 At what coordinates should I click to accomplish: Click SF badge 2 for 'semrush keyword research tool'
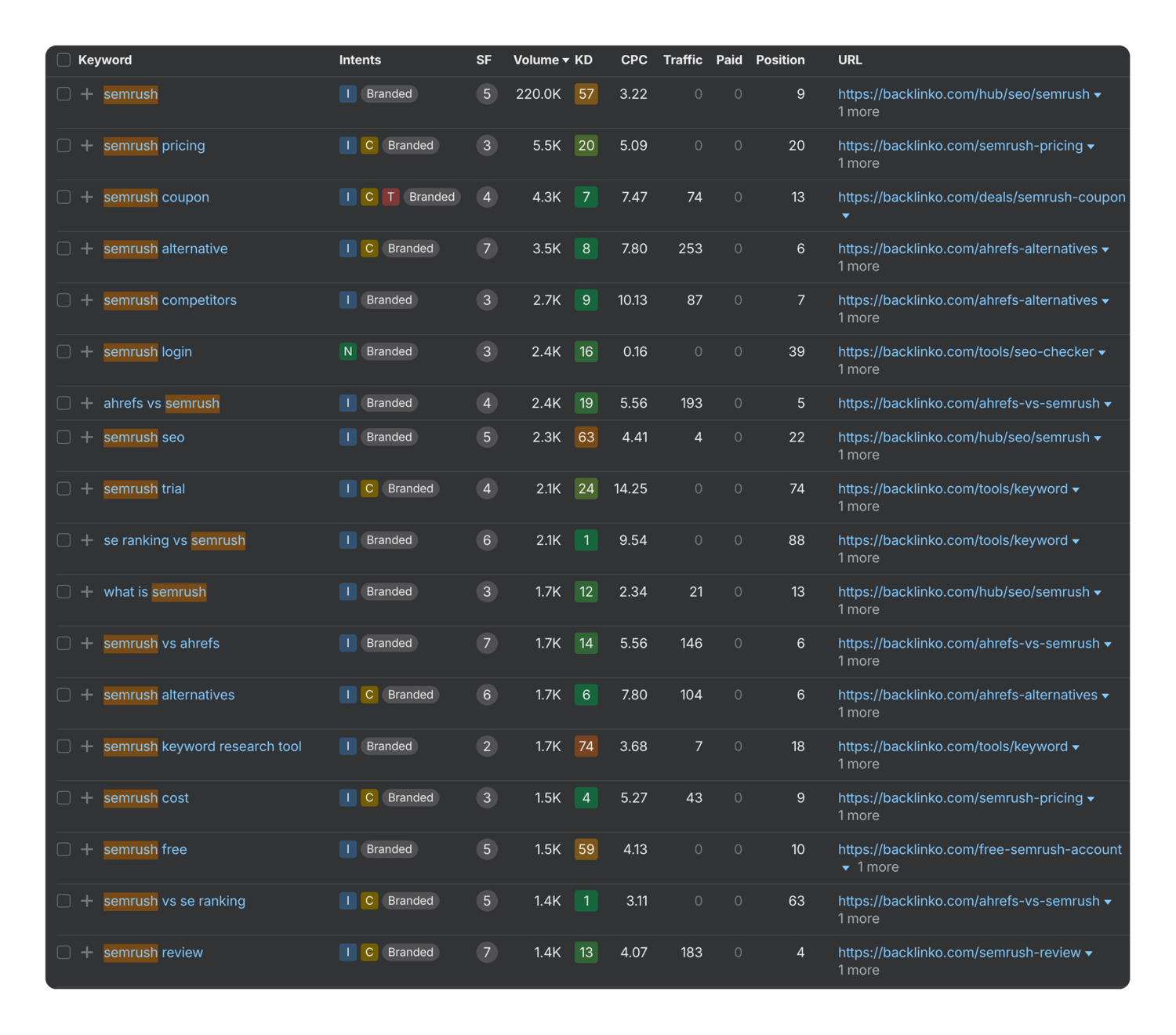tap(487, 746)
